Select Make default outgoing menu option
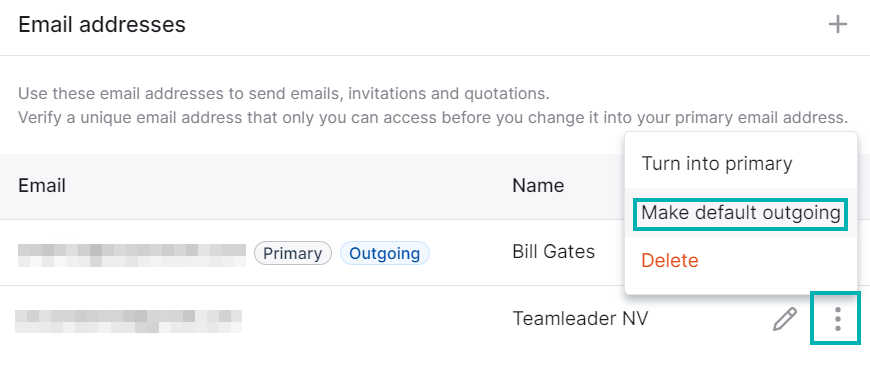Image resolution: width=870 pixels, height=367 pixels. 741,213
